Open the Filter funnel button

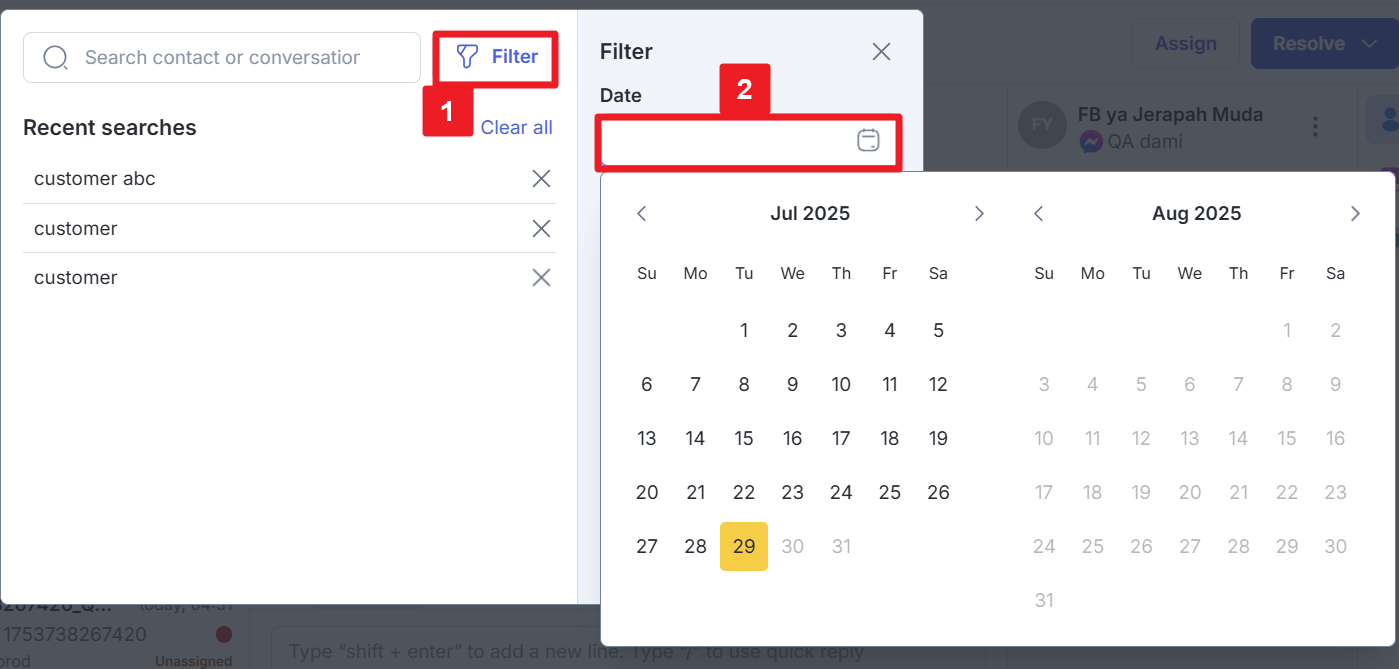[496, 57]
